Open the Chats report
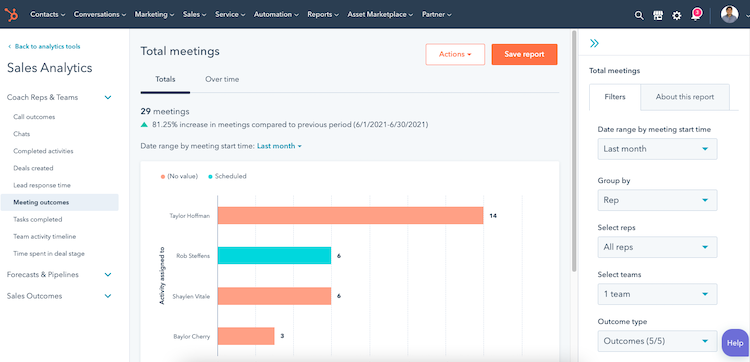The image size is (750, 362). coord(22,134)
